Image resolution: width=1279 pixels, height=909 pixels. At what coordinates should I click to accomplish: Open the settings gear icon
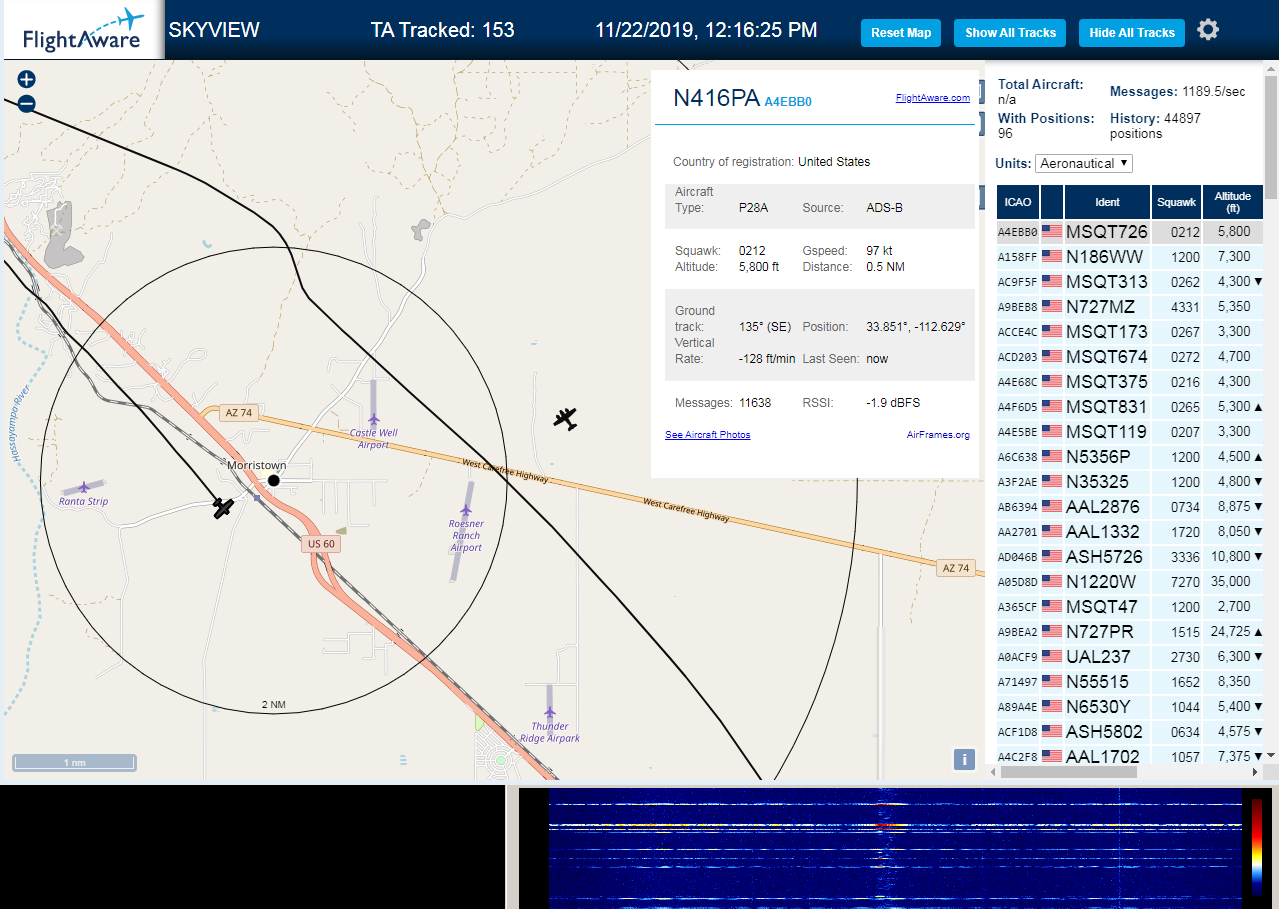(1208, 30)
